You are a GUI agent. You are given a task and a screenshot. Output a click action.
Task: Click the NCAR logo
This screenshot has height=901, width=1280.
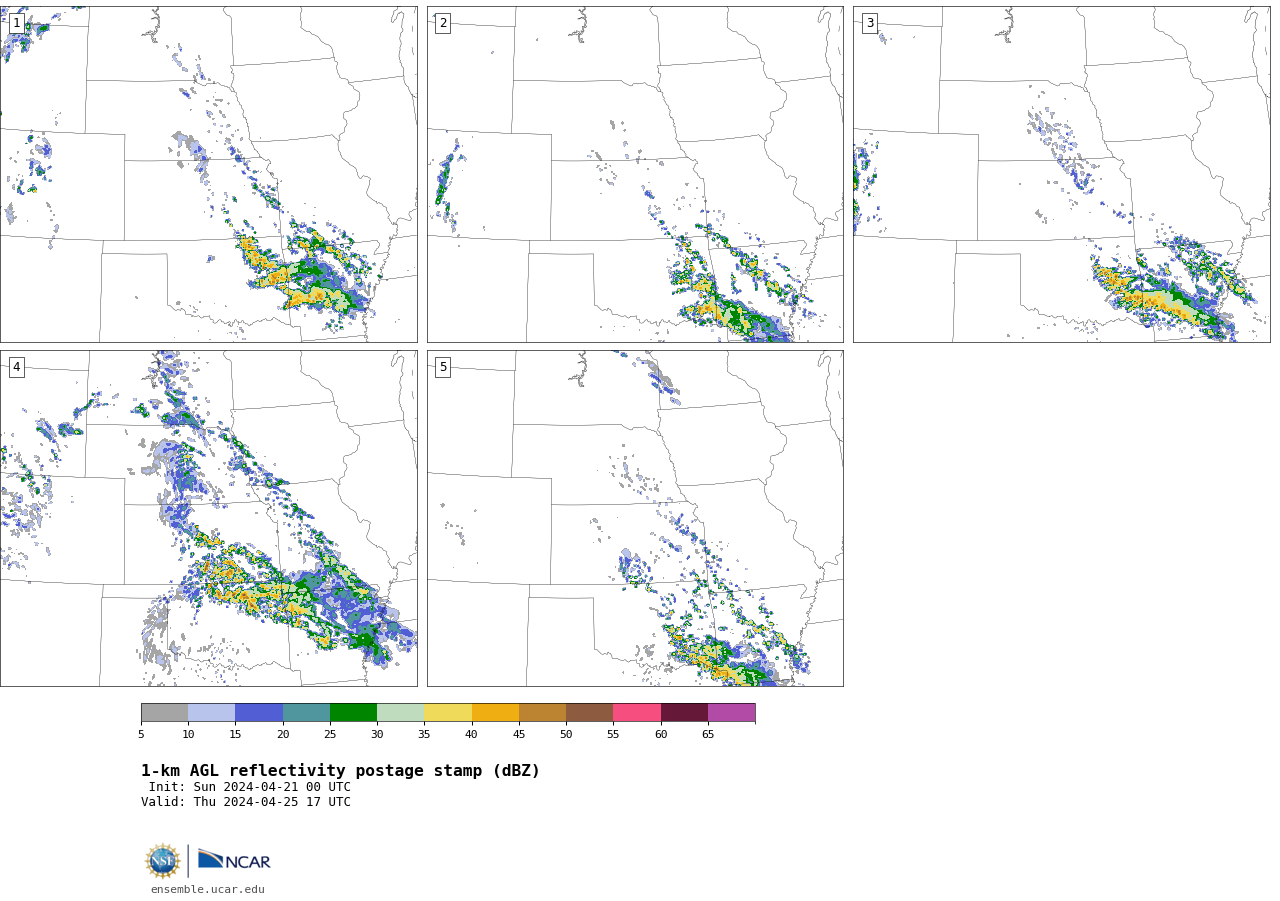coord(234,860)
